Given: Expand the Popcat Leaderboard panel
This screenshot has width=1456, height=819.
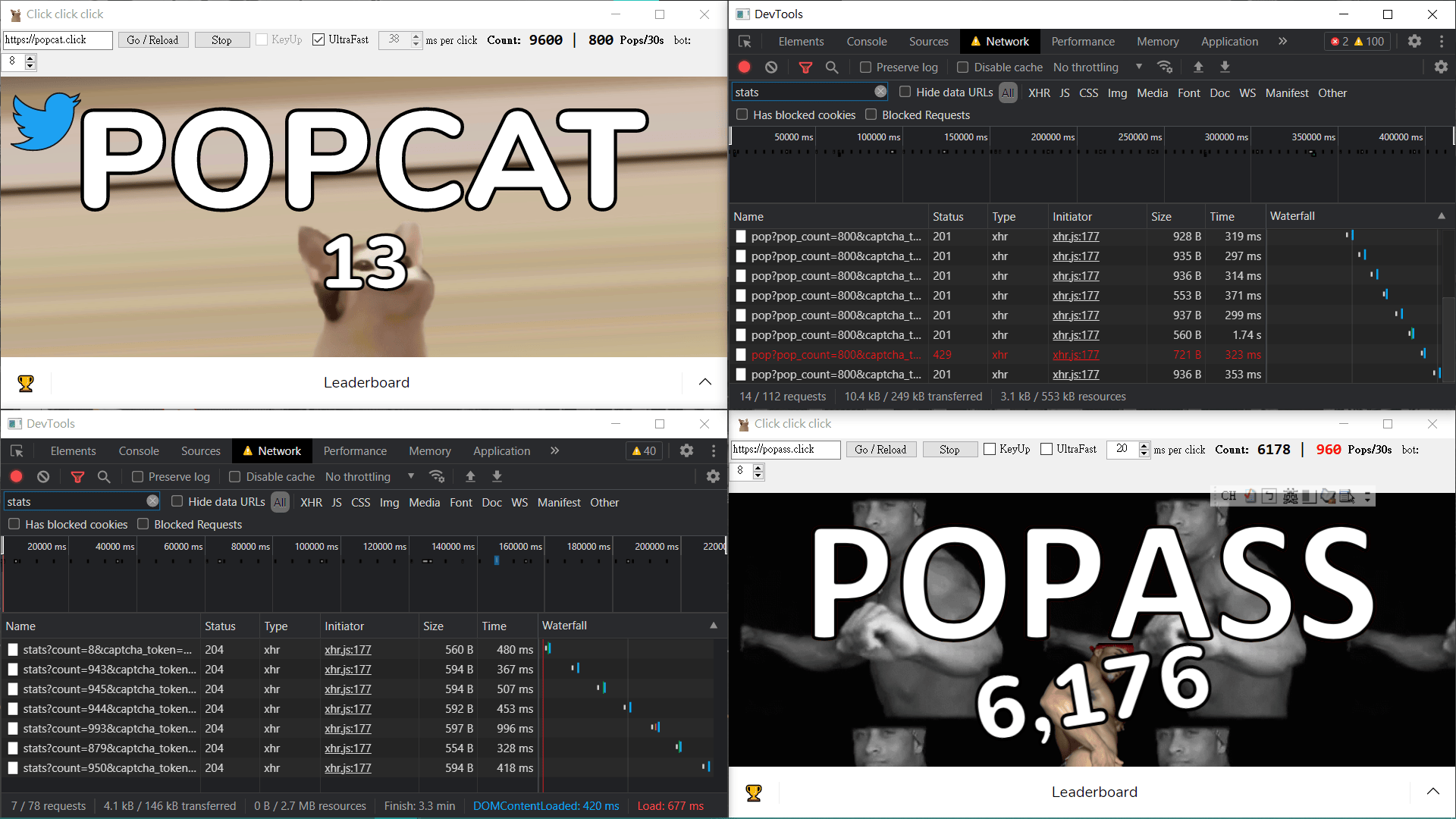Looking at the screenshot, I should (704, 382).
